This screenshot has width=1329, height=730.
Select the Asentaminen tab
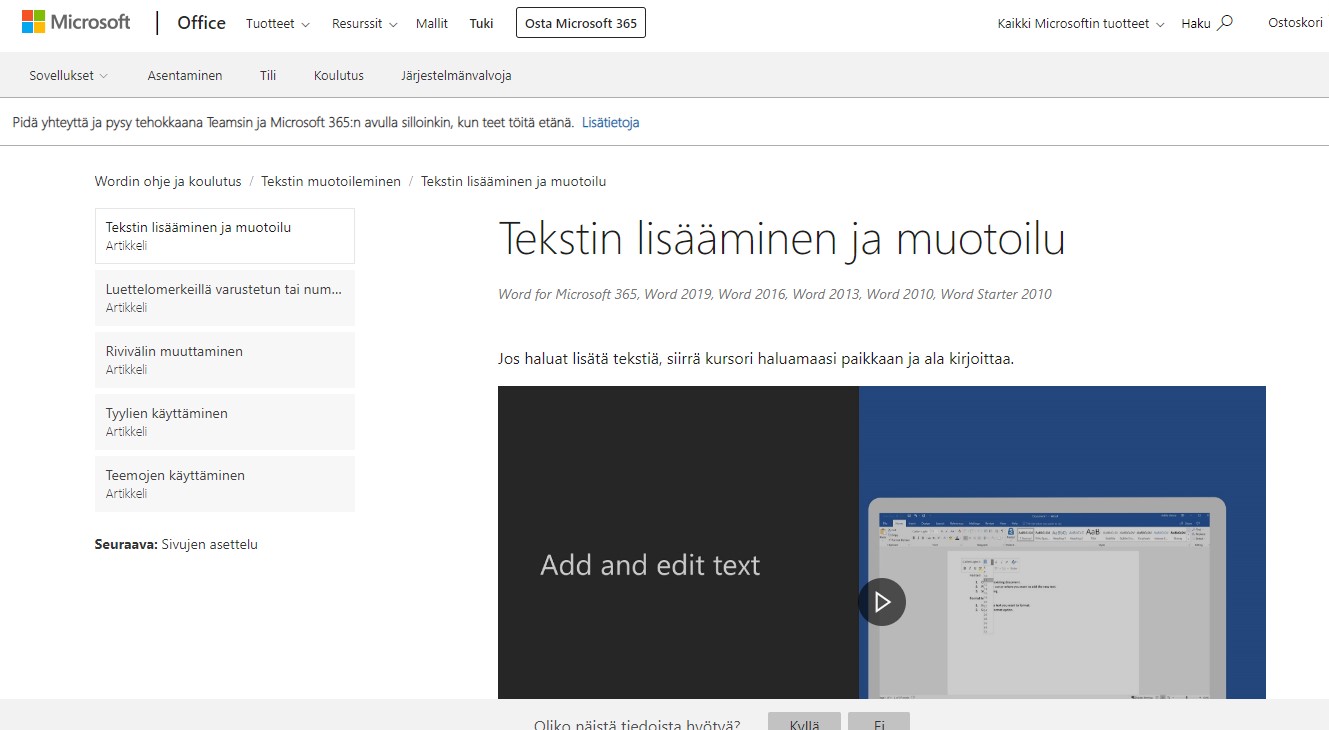(185, 75)
